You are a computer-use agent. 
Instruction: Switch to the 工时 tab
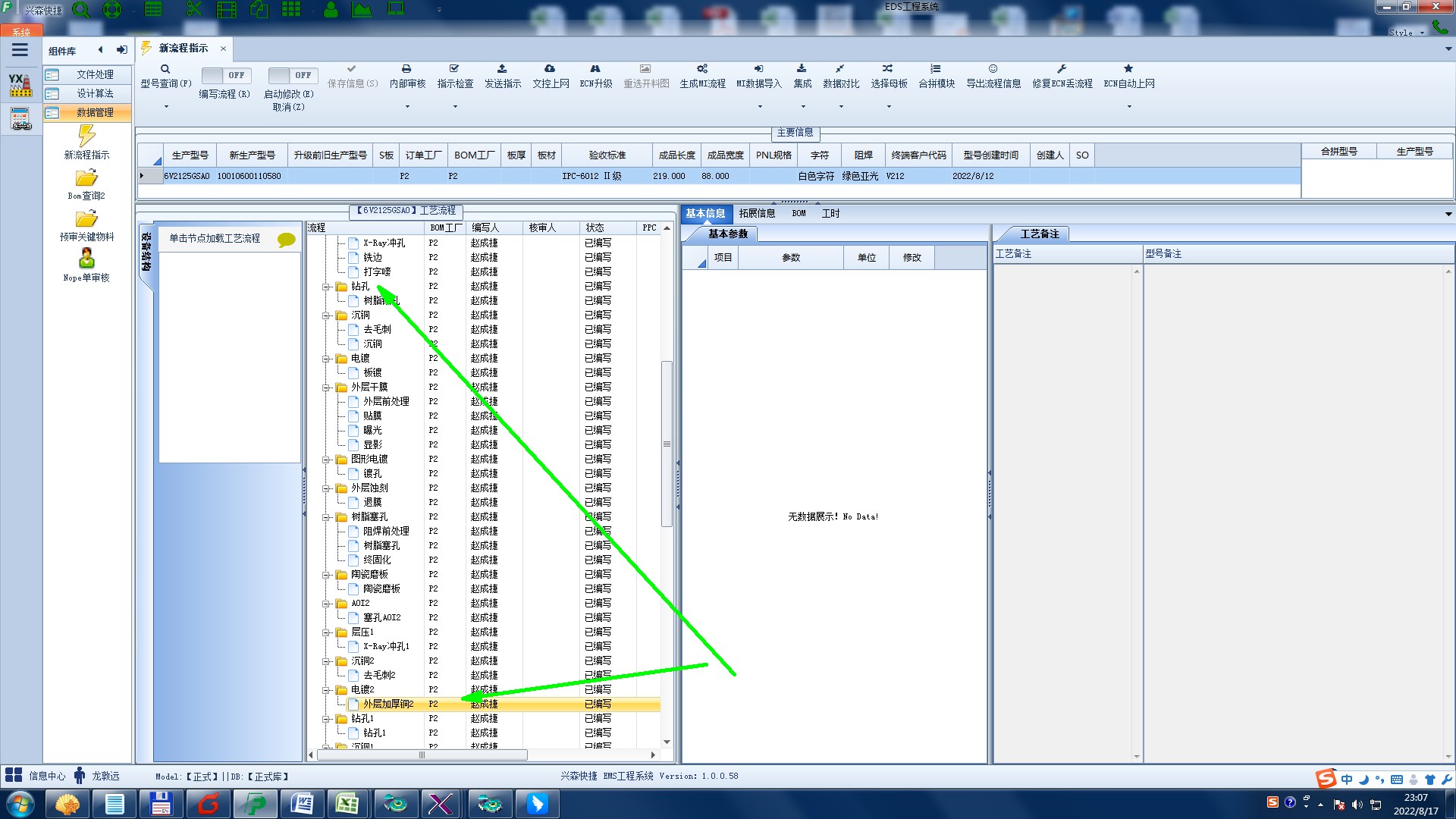830,214
